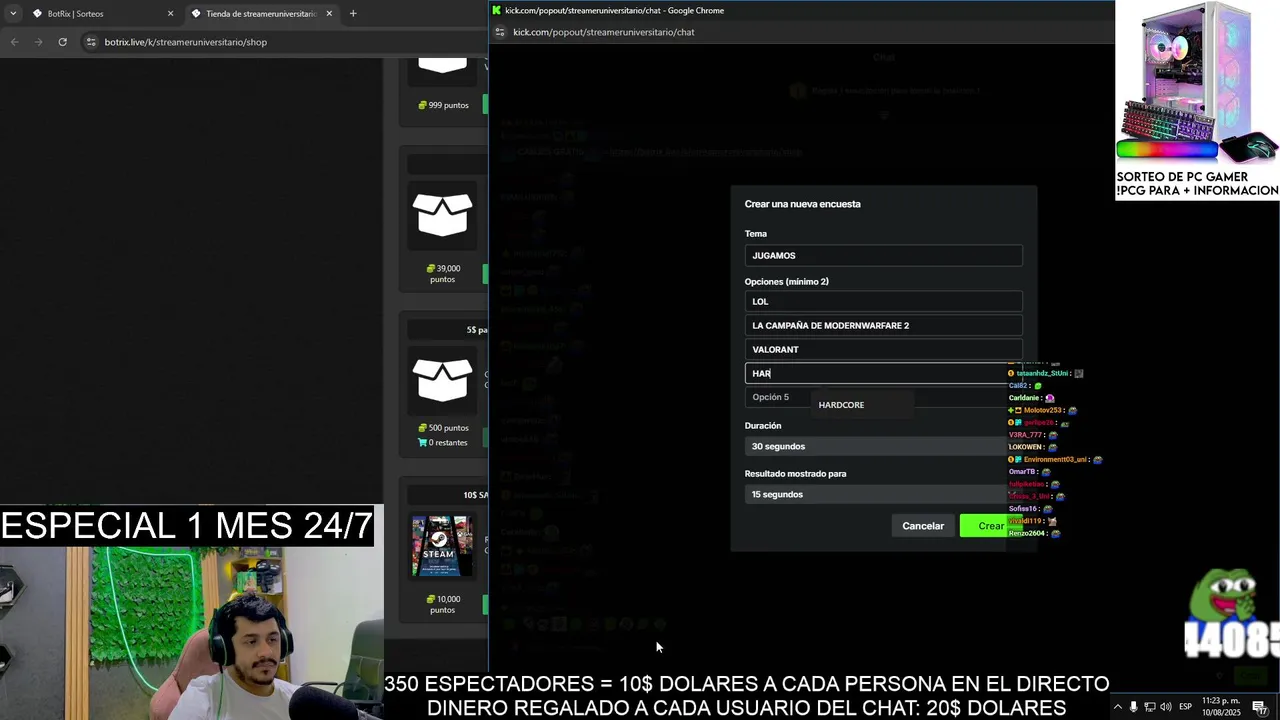The image size is (1280, 720).
Task: Click username V3RA_777 in chat overlay
Action: [1025, 435]
